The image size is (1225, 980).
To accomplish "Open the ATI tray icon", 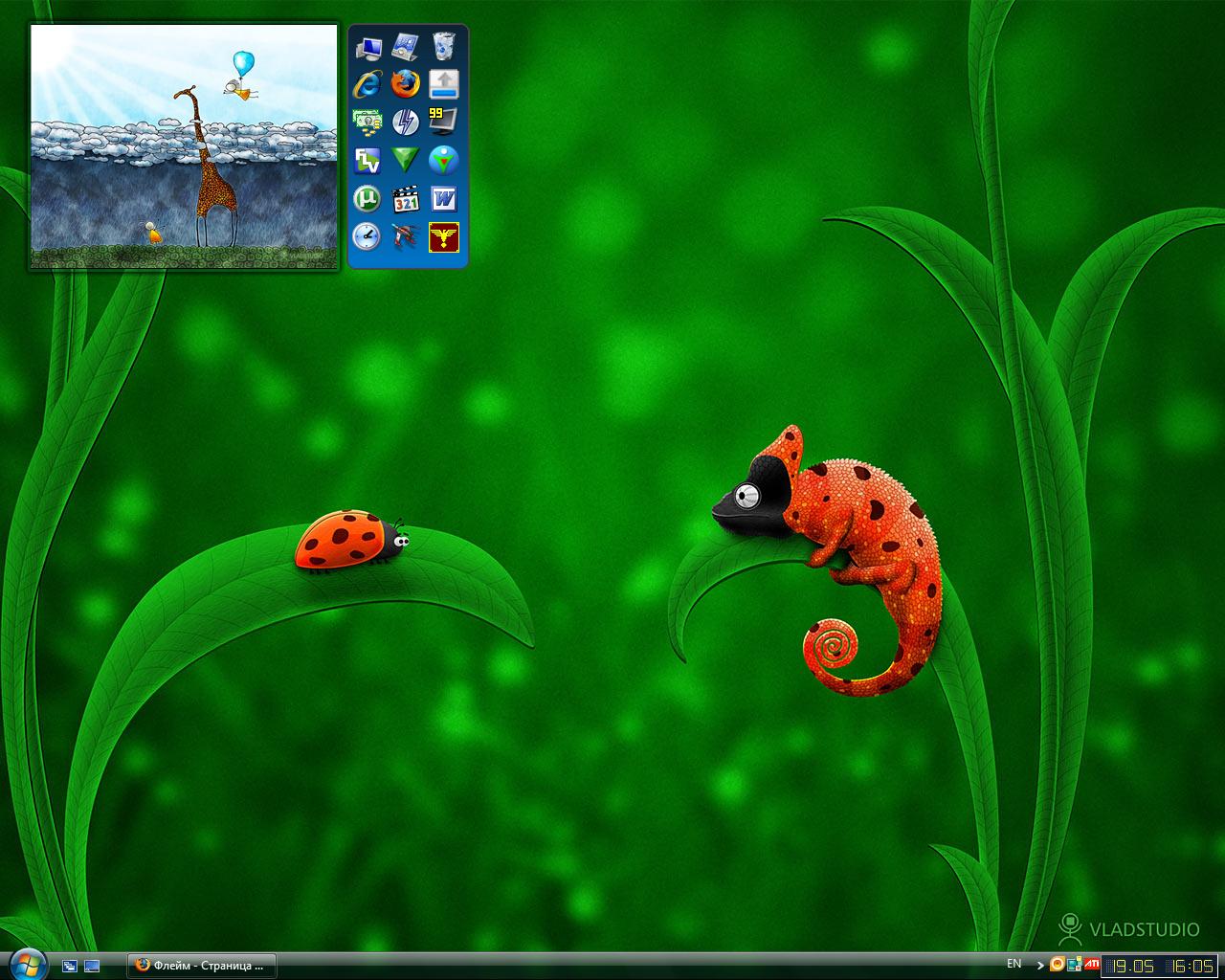I will 1090,965.
